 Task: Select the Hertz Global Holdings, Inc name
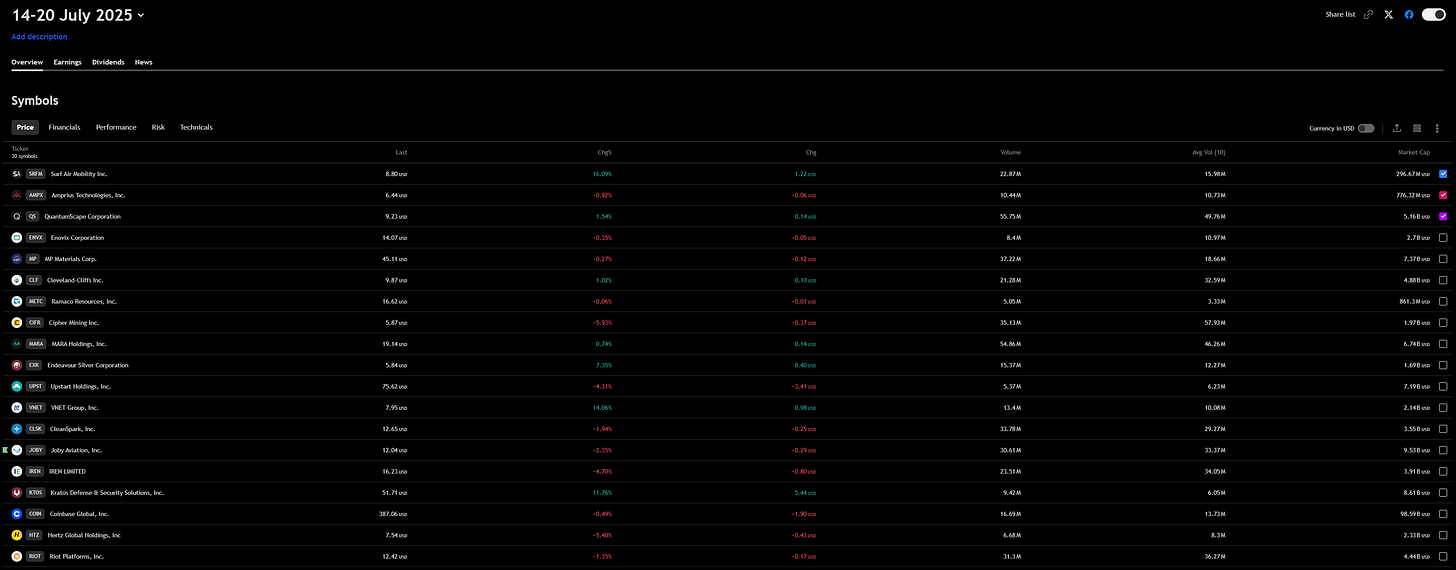coord(84,535)
